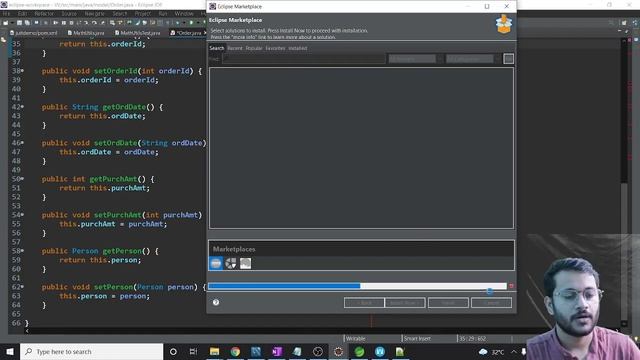Open Google Chrome from the taskbar
Screen dimensions: 640x360
235,351
